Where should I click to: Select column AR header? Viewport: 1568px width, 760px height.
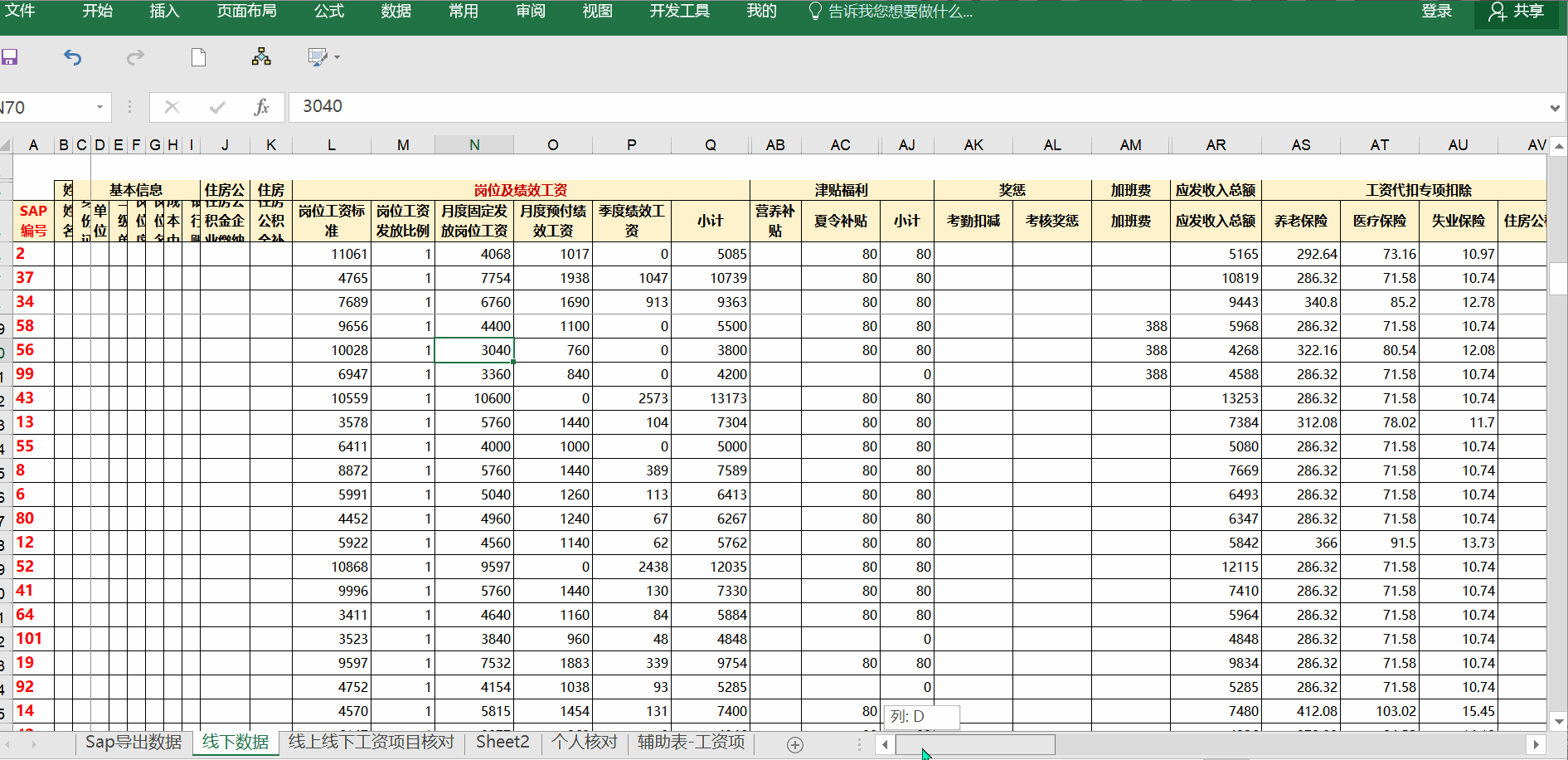(x=1216, y=145)
